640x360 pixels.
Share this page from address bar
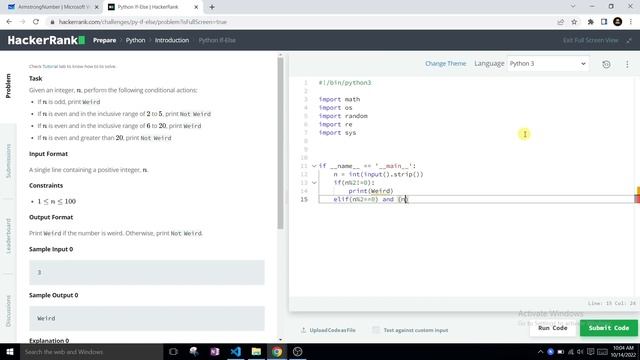coord(560,22)
